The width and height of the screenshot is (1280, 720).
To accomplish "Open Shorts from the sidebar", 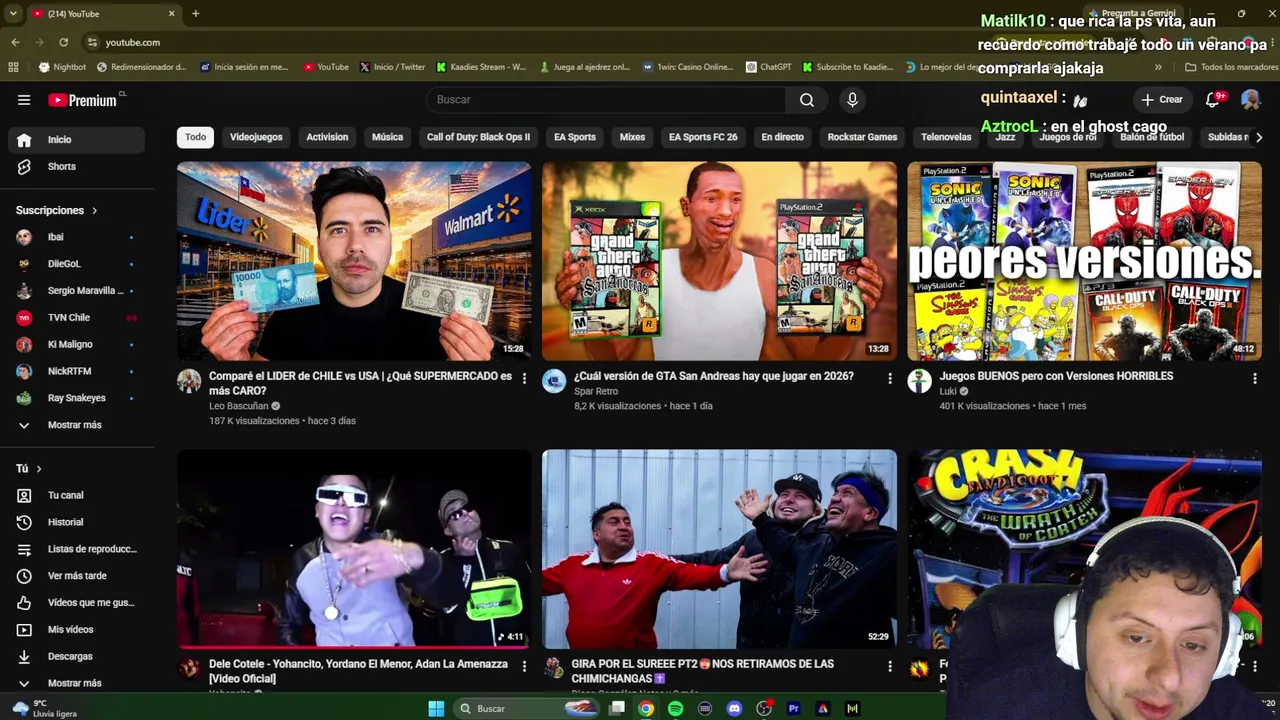I will tap(77, 167).
